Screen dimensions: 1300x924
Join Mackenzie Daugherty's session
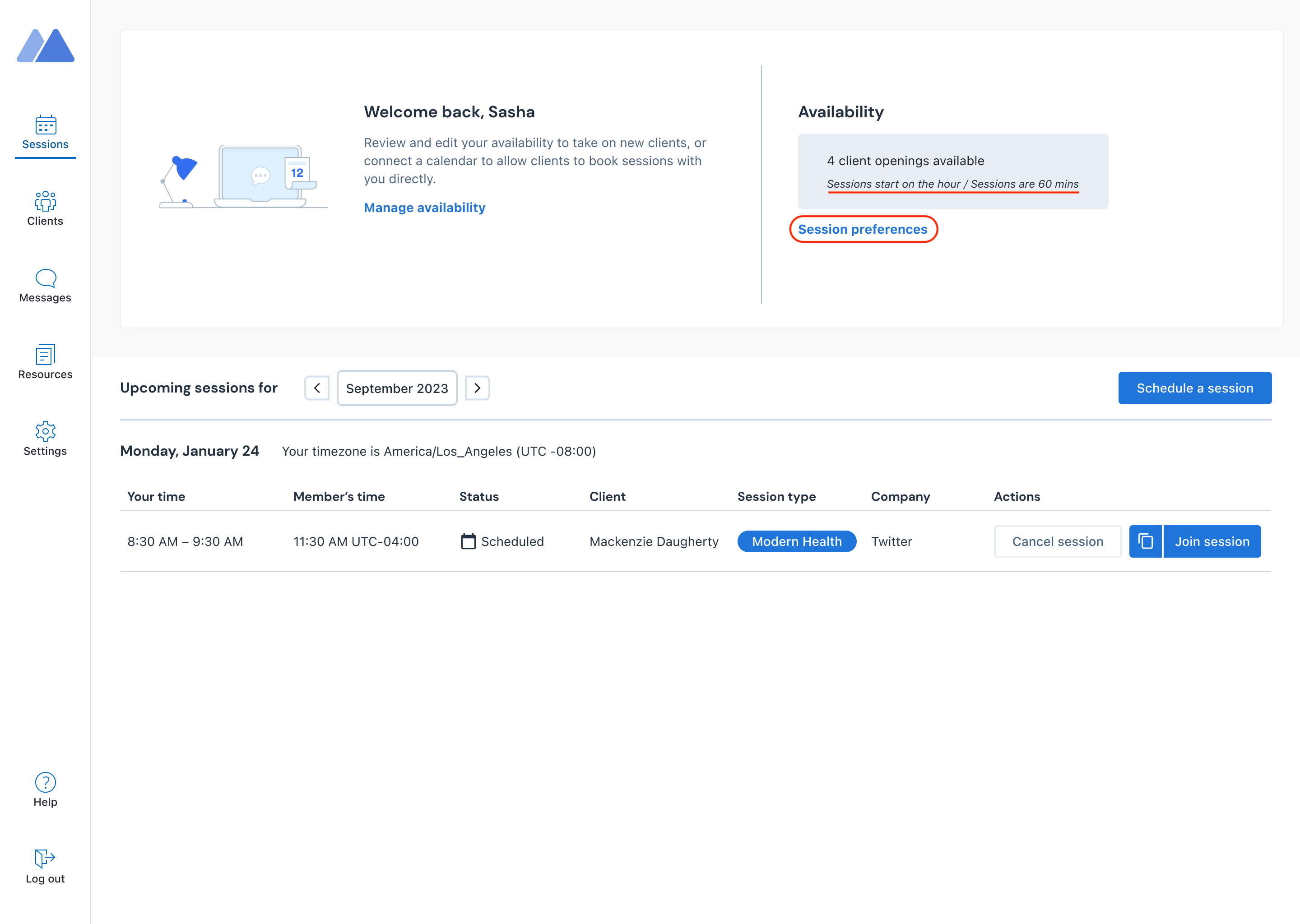pos(1212,541)
